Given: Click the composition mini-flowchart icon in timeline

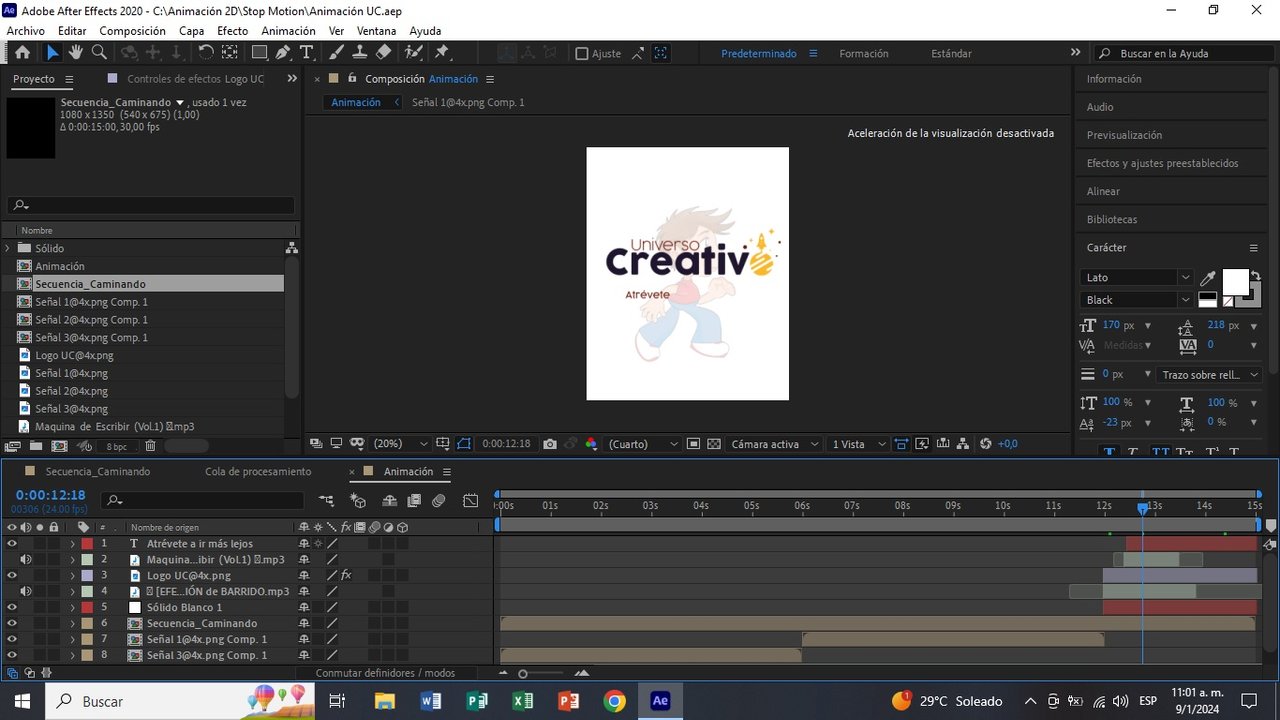Looking at the screenshot, I should 326,501.
